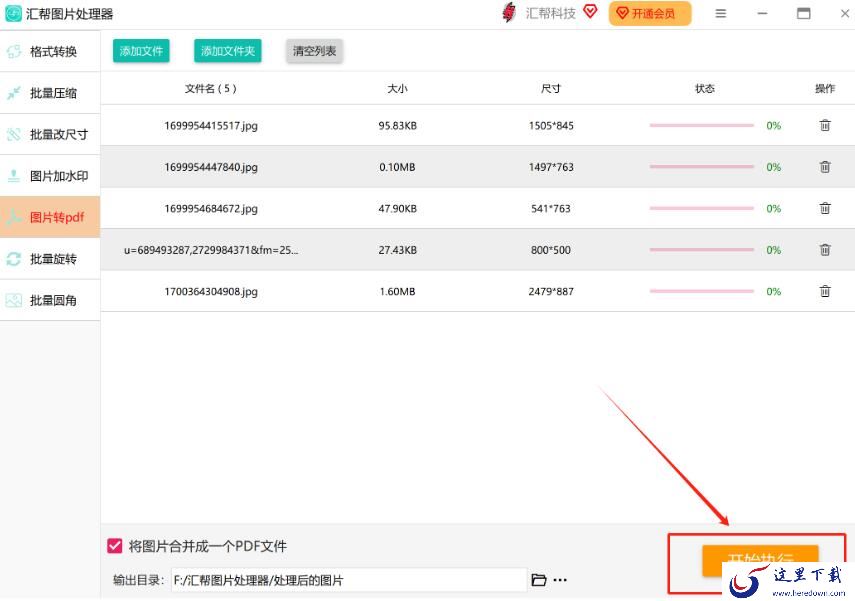Click the 尺寸 column header
Viewport: 855px width, 601px height.
click(551, 88)
